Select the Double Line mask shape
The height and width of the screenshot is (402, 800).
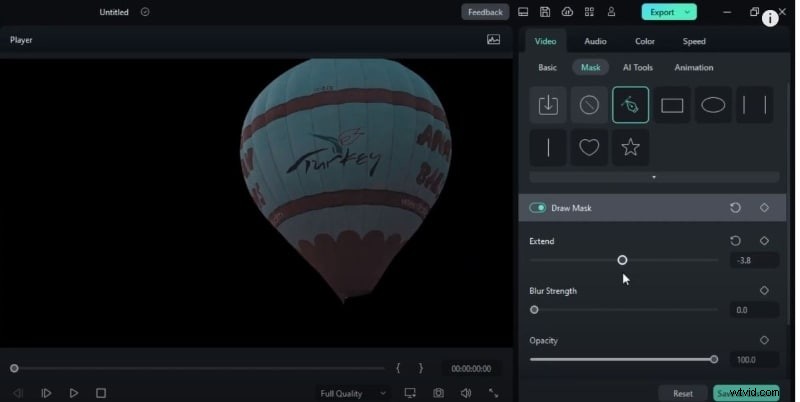click(755, 105)
